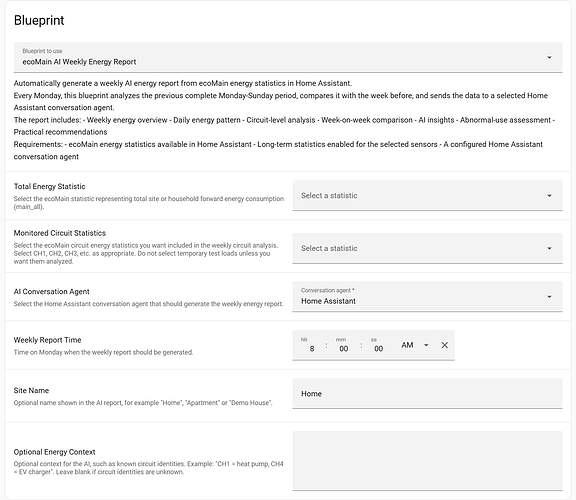Click the Weekly Report Time label
The width and height of the screenshot is (576, 500).
pyautogui.click(x=47, y=340)
